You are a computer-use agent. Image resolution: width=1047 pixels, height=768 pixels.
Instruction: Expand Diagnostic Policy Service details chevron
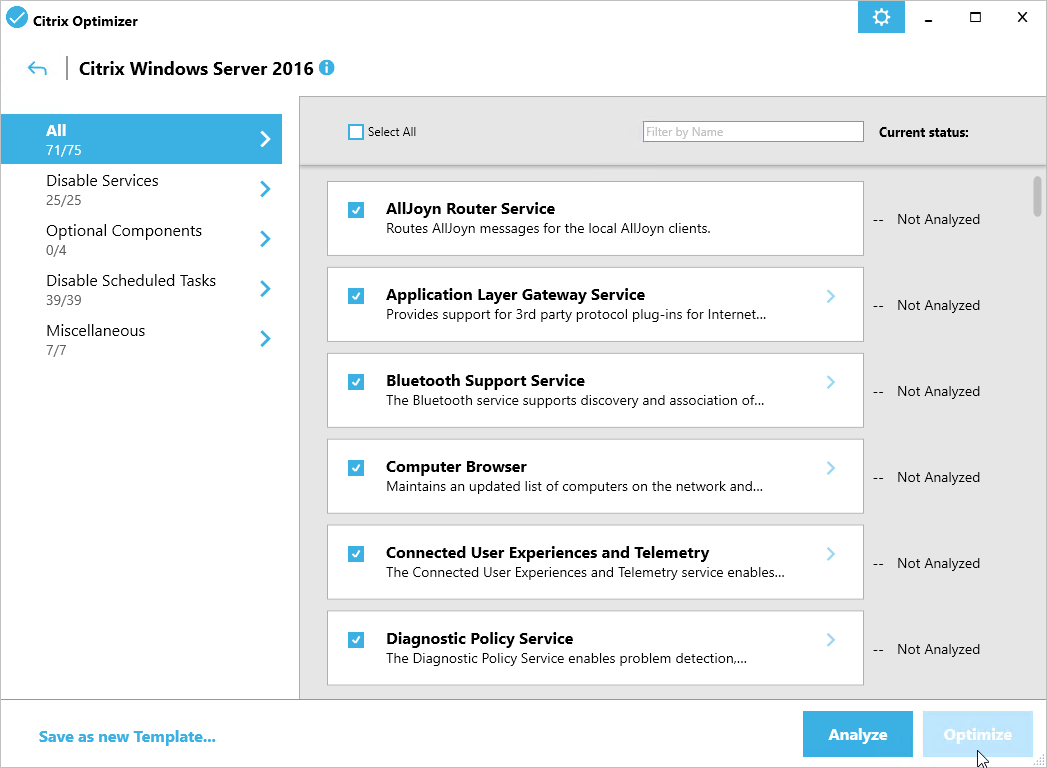(x=831, y=640)
